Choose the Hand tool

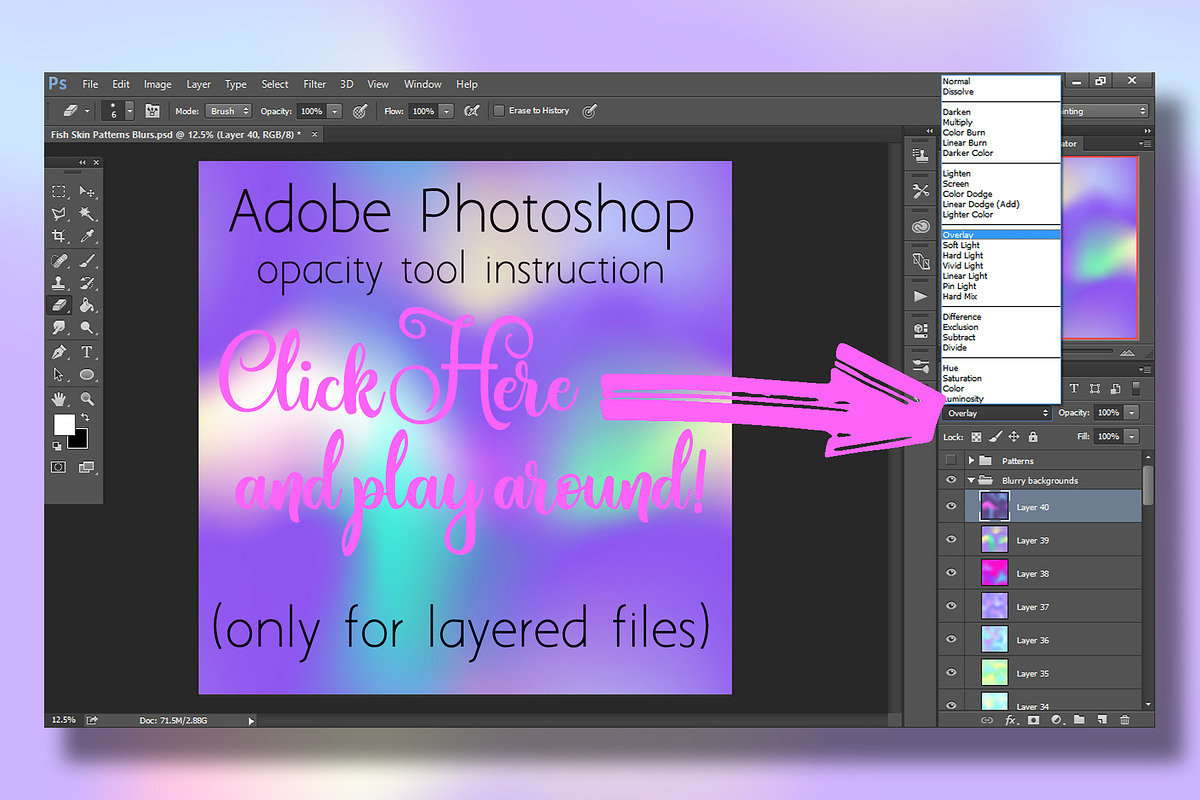59,398
